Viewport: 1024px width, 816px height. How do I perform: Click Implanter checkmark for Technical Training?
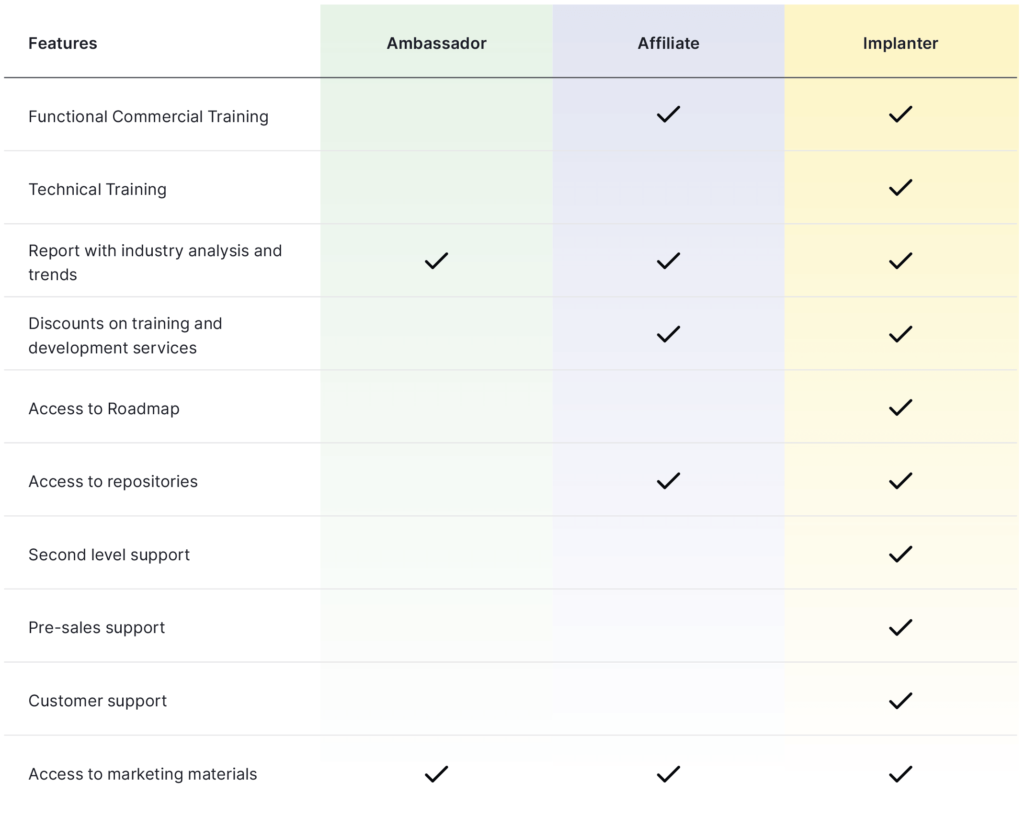tap(900, 188)
